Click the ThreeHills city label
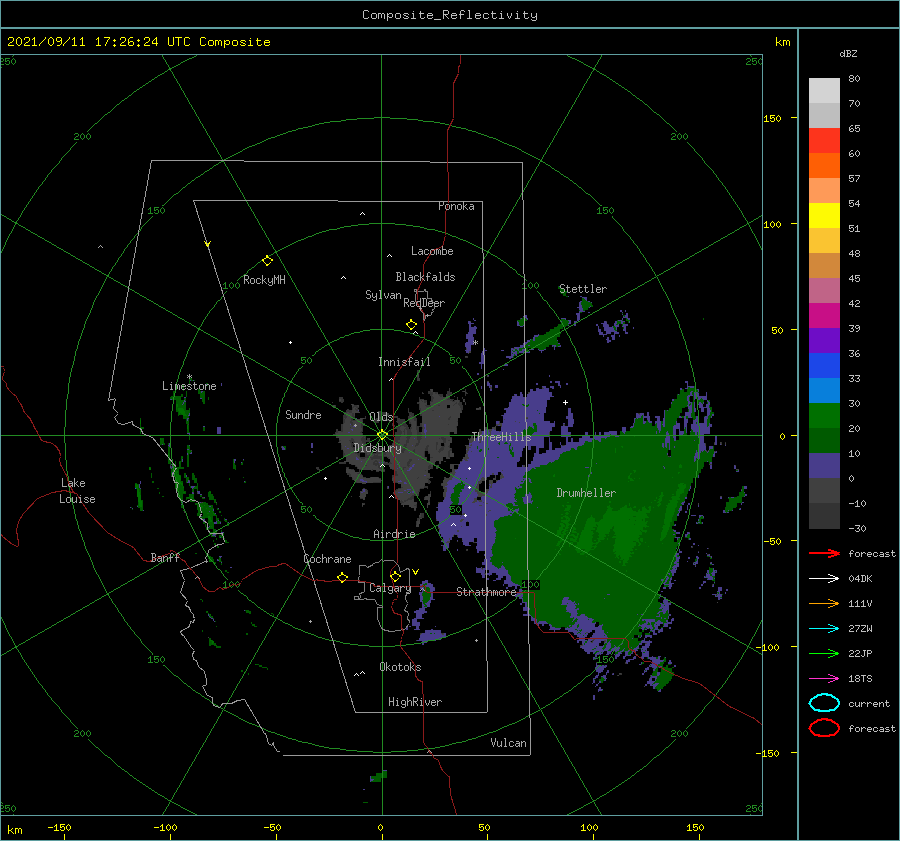 point(501,437)
